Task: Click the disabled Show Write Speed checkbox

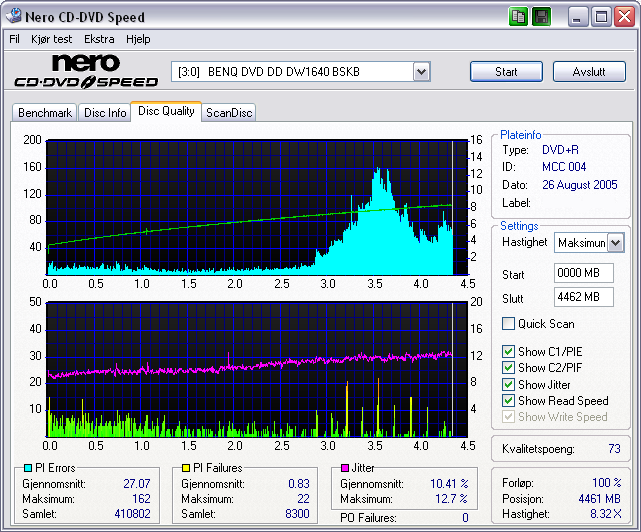Action: click(508, 417)
